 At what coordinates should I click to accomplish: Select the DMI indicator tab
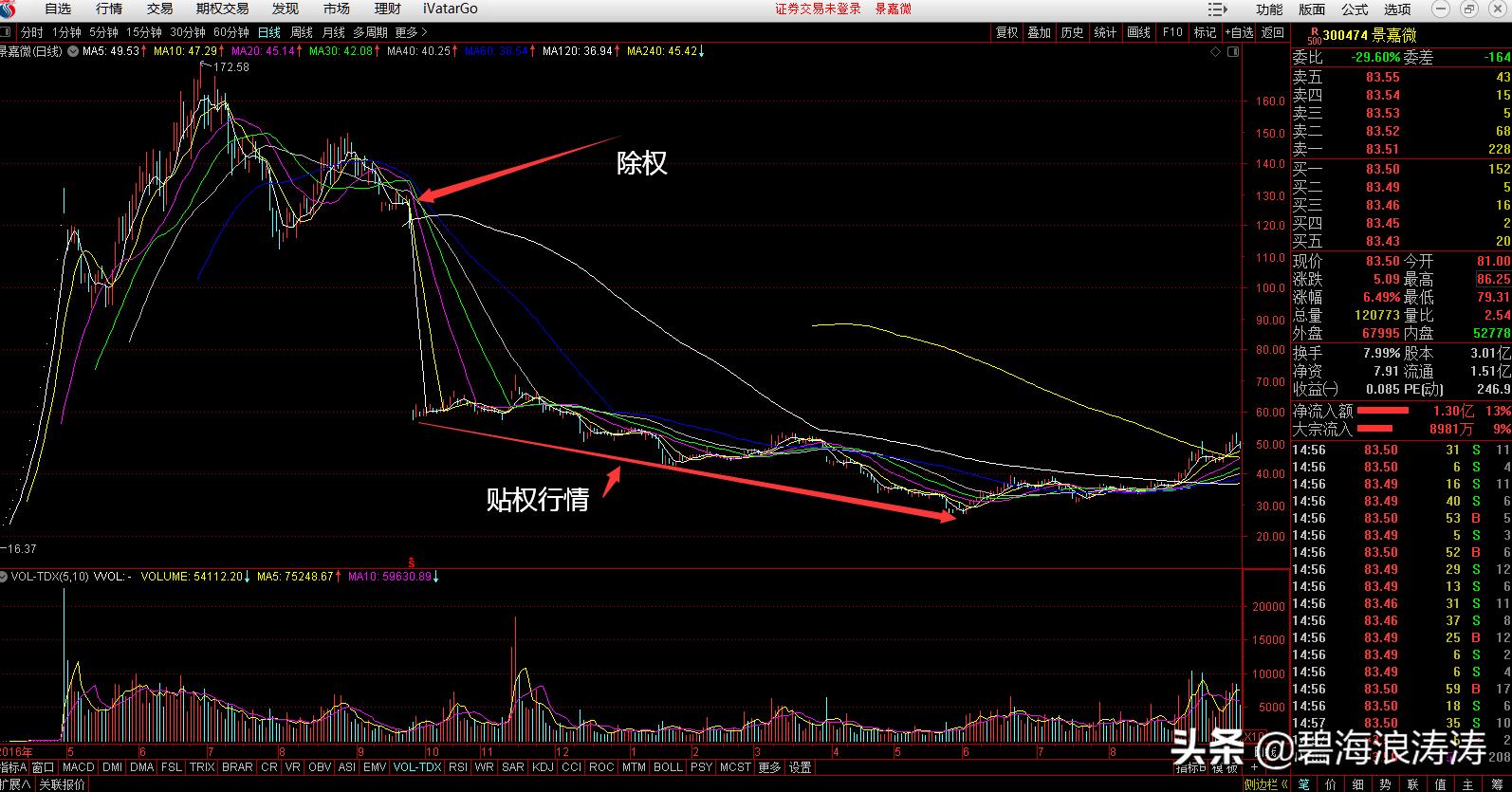[x=112, y=767]
